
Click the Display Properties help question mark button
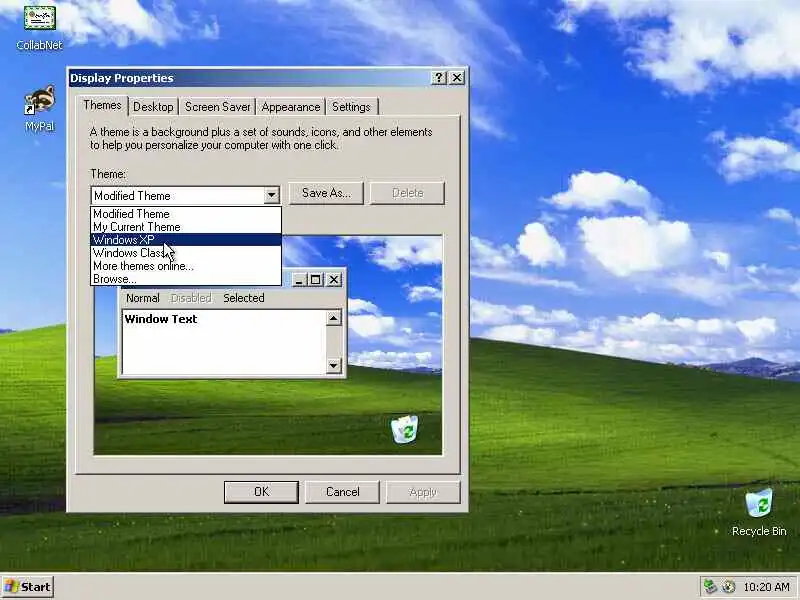pyautogui.click(x=439, y=78)
